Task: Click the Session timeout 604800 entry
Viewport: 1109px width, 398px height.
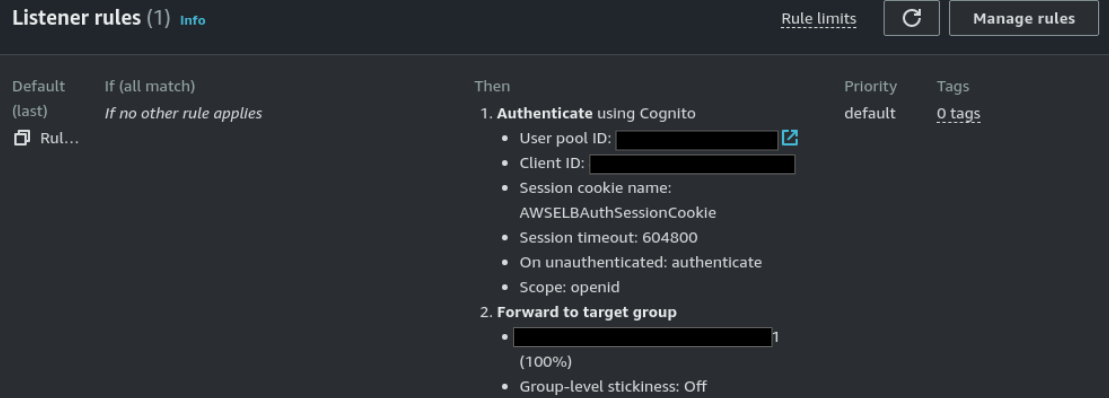Action: click(x=608, y=238)
